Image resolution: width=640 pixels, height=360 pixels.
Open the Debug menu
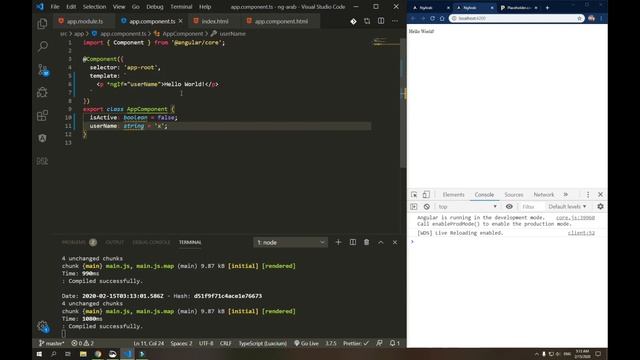coord(155,7)
